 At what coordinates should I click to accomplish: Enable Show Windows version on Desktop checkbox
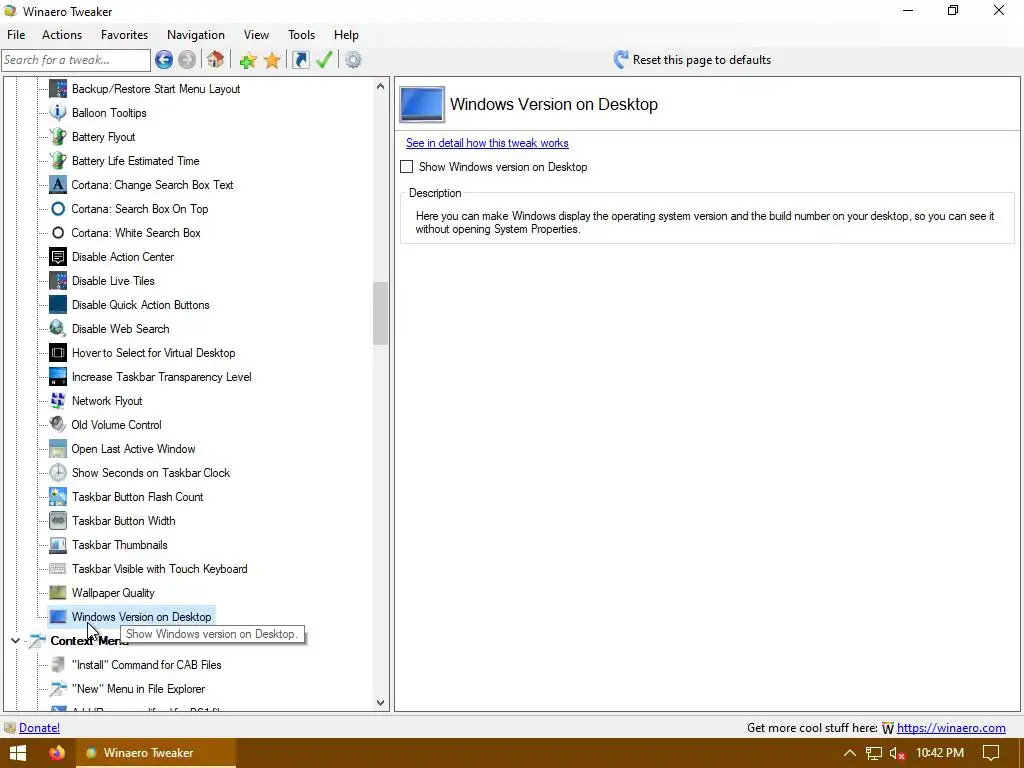(407, 167)
